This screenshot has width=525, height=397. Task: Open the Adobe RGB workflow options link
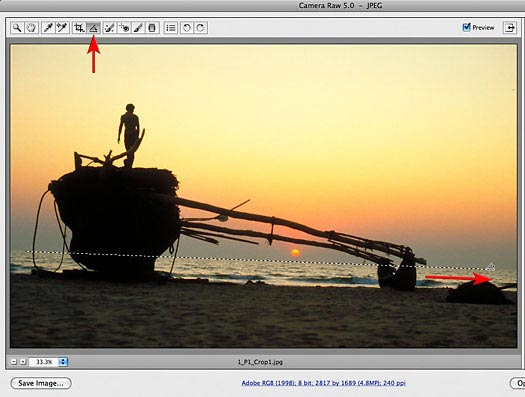(323, 383)
